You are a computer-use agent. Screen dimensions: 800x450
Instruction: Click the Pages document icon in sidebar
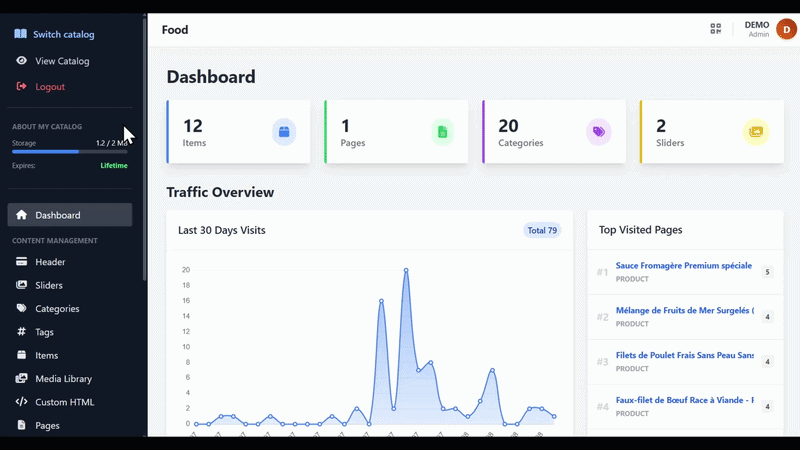pos(21,425)
